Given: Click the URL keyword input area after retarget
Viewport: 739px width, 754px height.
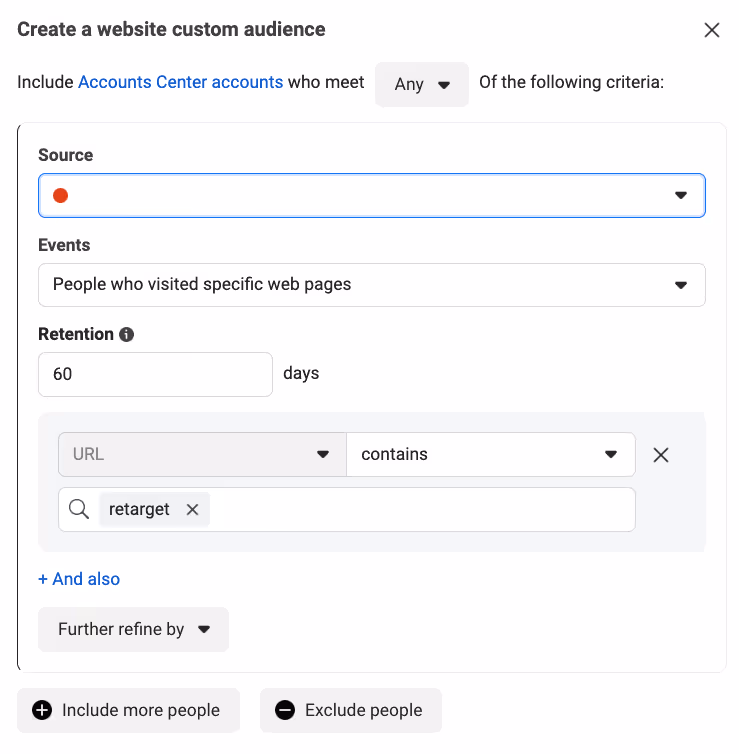Looking at the screenshot, I should pos(422,509).
